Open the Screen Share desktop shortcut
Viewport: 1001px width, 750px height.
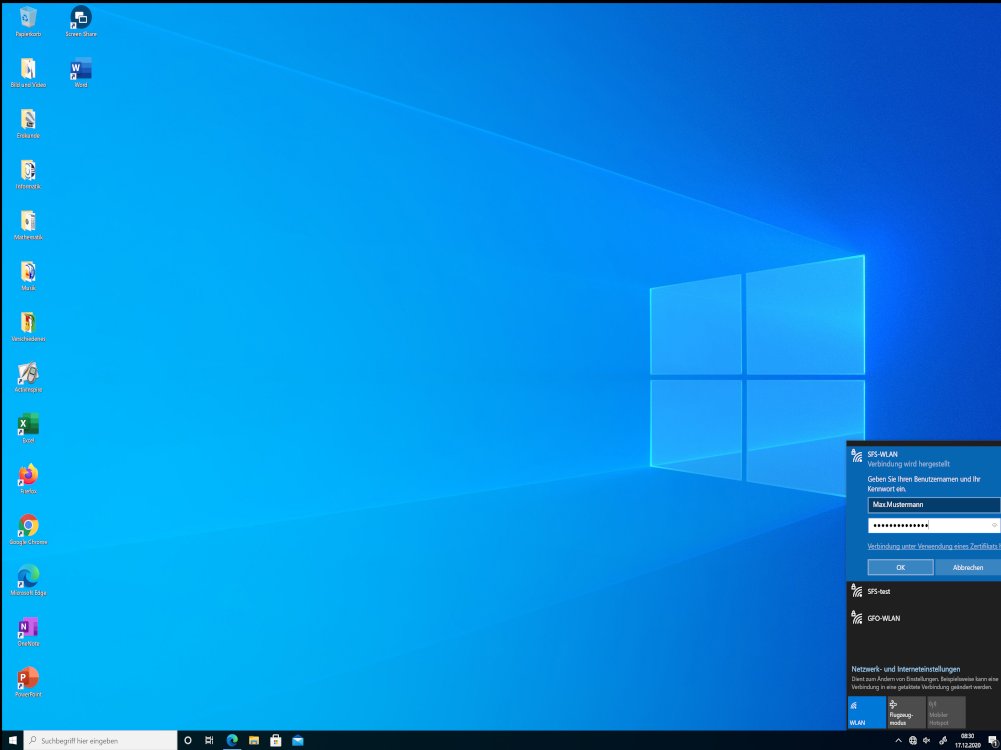coord(80,18)
